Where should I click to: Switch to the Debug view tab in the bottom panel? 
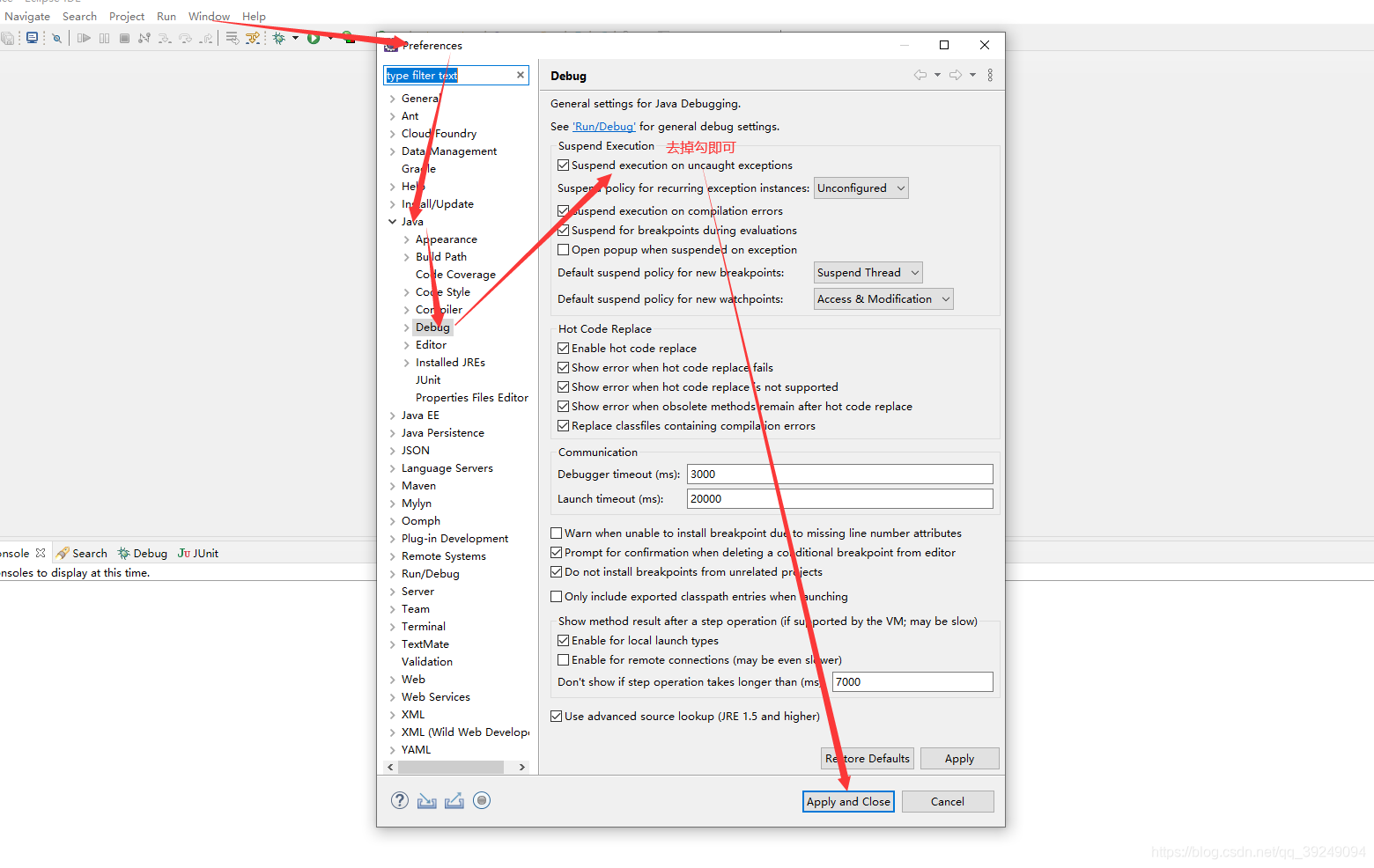[143, 553]
